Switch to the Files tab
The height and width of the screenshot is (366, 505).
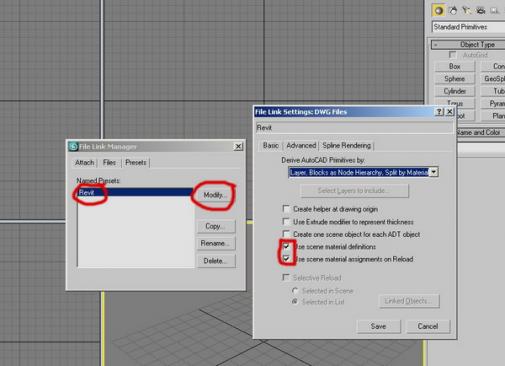coord(109,163)
